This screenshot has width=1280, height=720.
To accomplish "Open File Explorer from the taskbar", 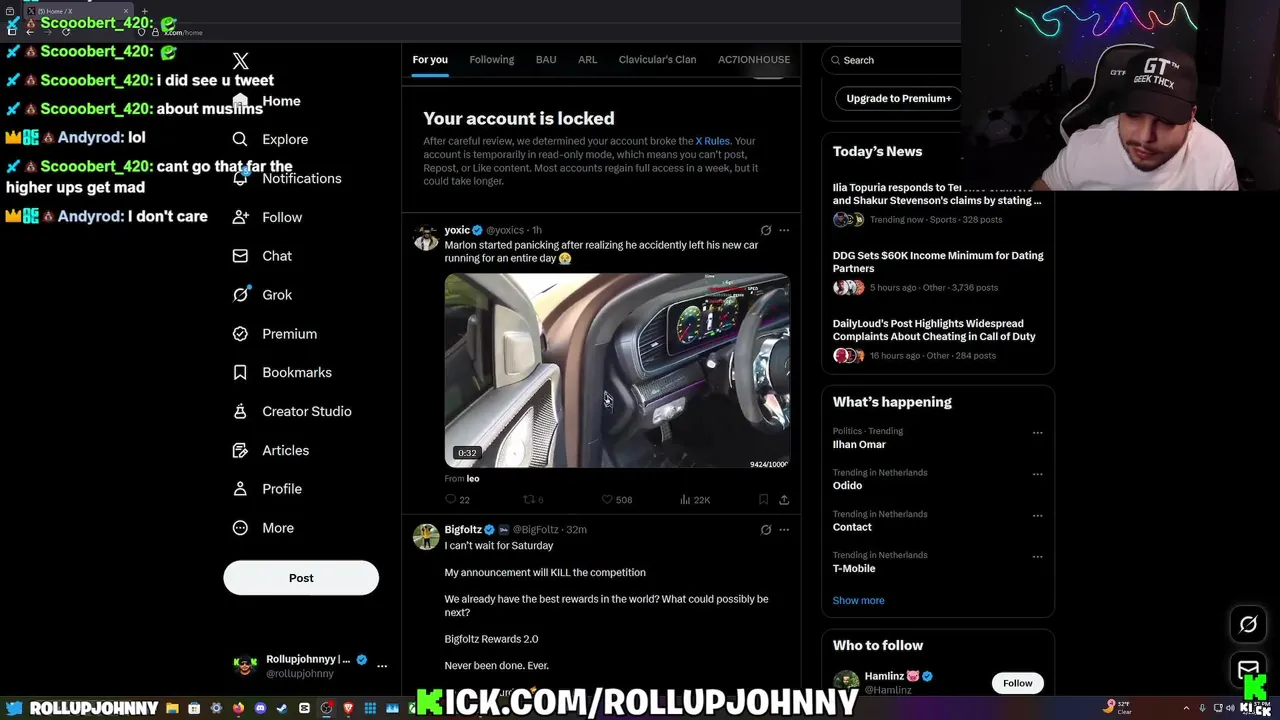I will pyautogui.click(x=172, y=709).
